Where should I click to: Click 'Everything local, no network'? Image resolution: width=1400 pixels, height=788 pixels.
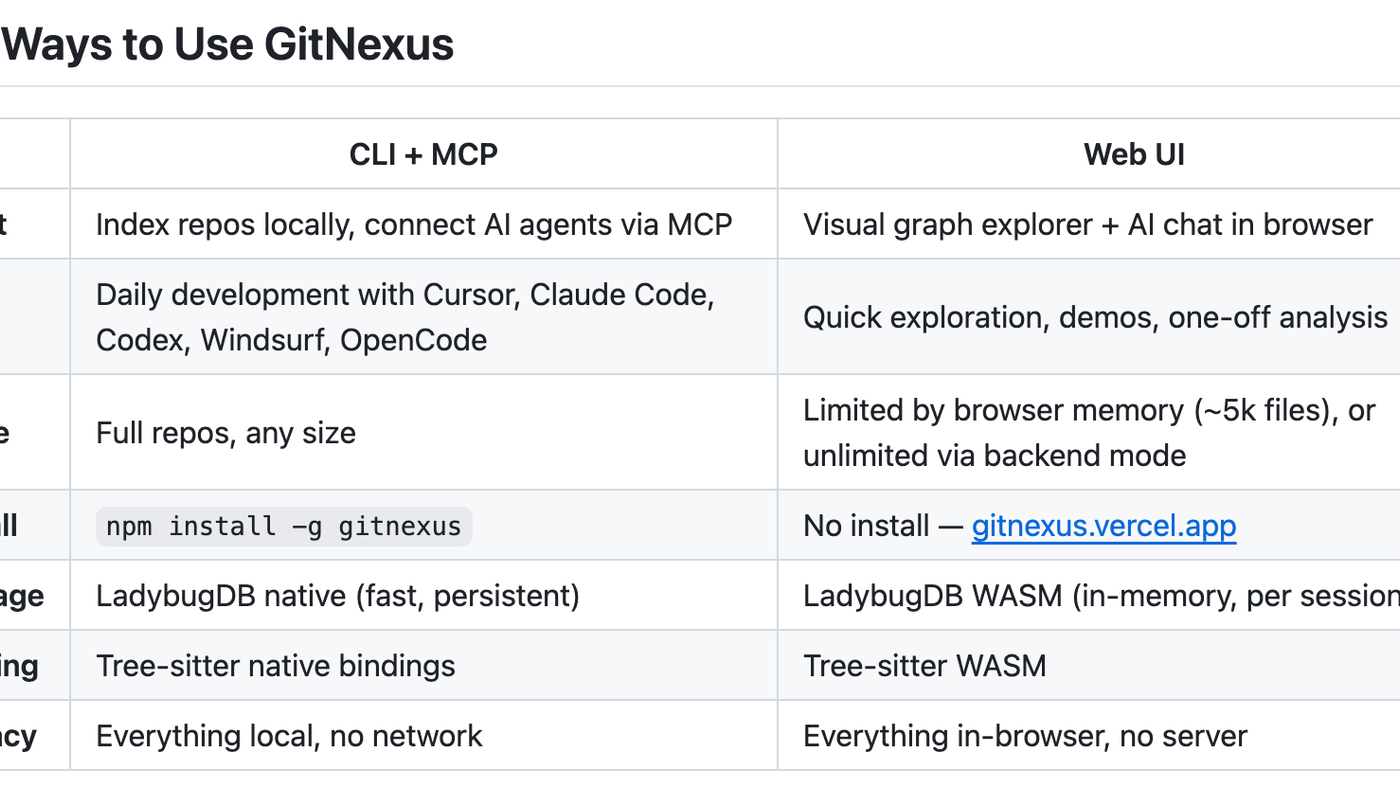point(289,736)
